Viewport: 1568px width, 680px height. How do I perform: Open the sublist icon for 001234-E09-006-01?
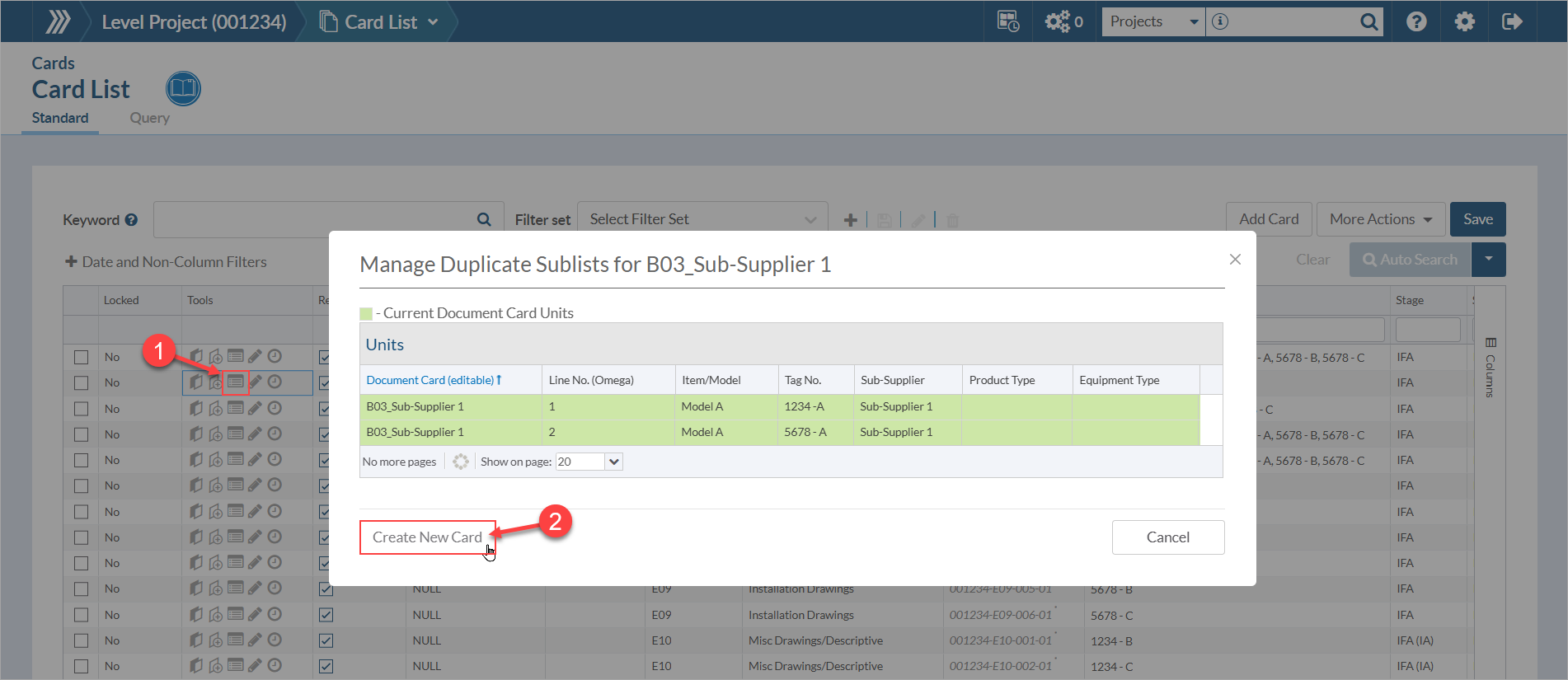point(235,614)
